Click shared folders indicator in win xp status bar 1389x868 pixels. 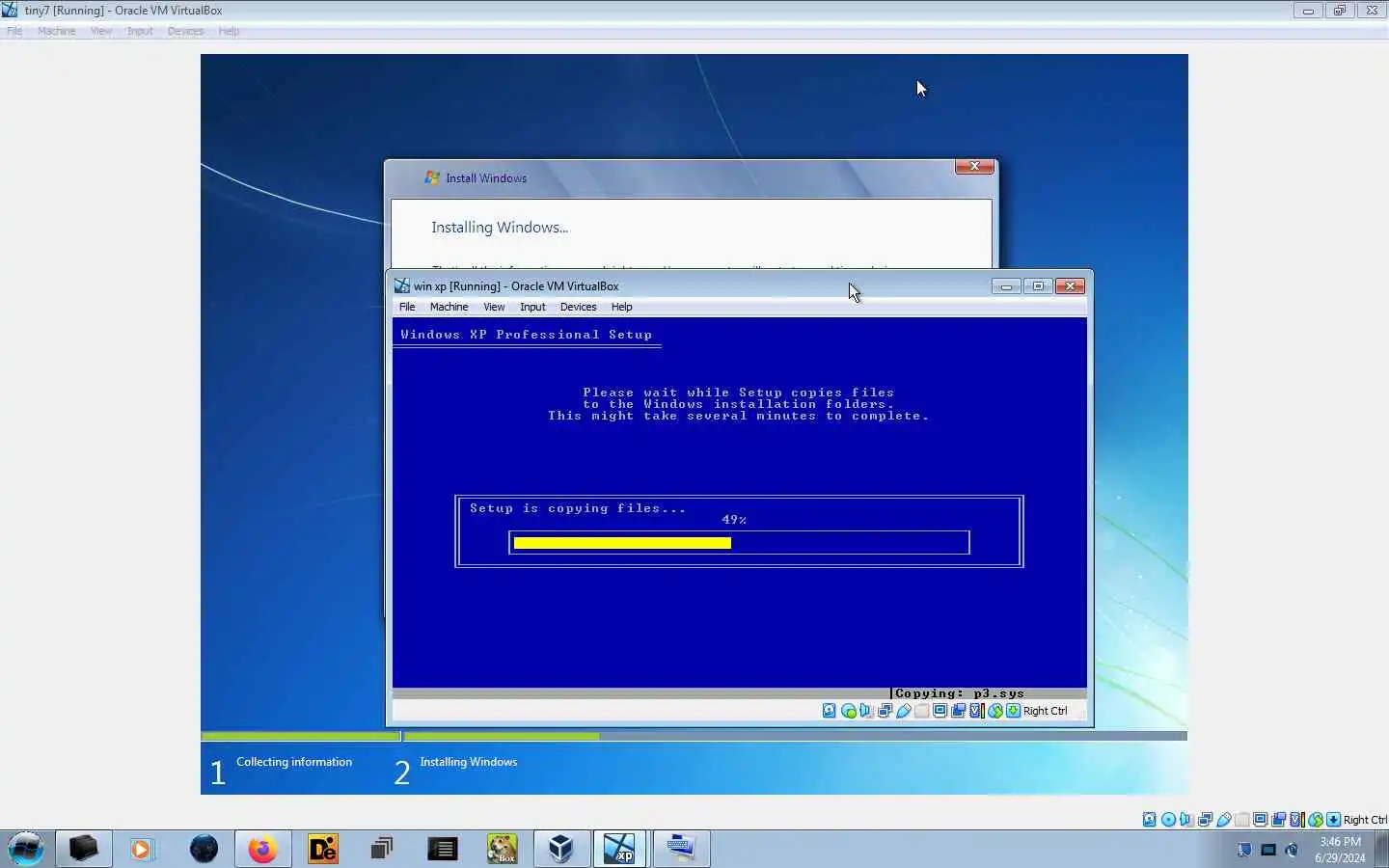921,711
